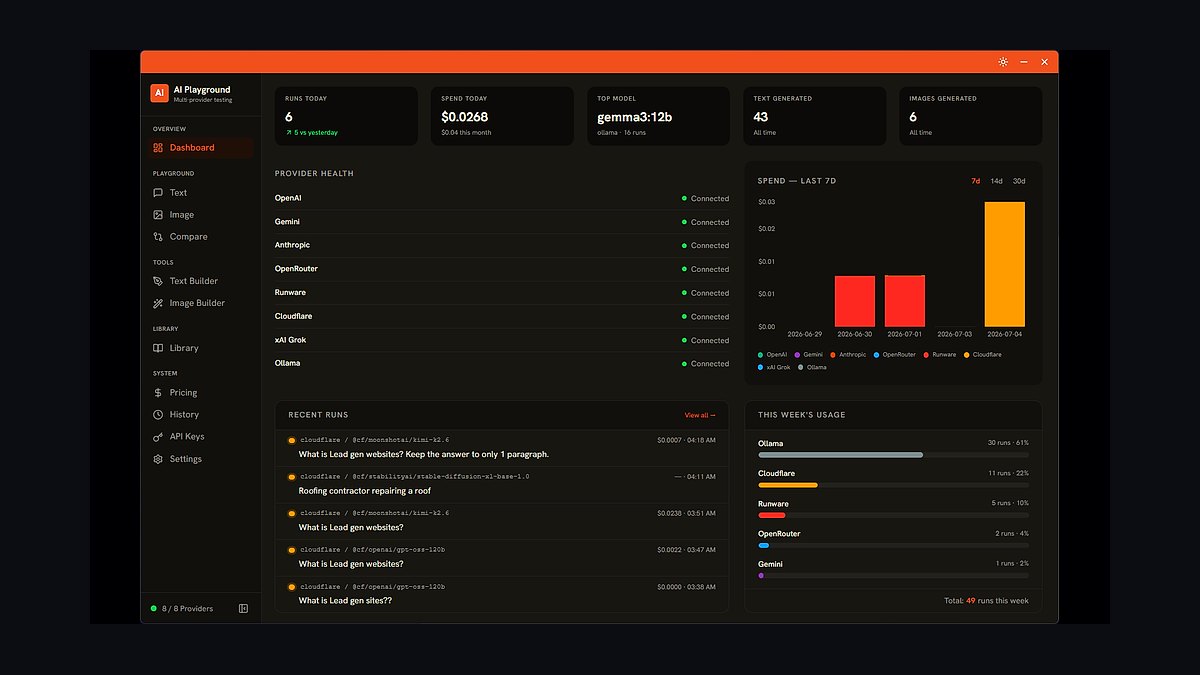Click the Runware provider health row name
This screenshot has width=1200, height=675.
tap(290, 292)
